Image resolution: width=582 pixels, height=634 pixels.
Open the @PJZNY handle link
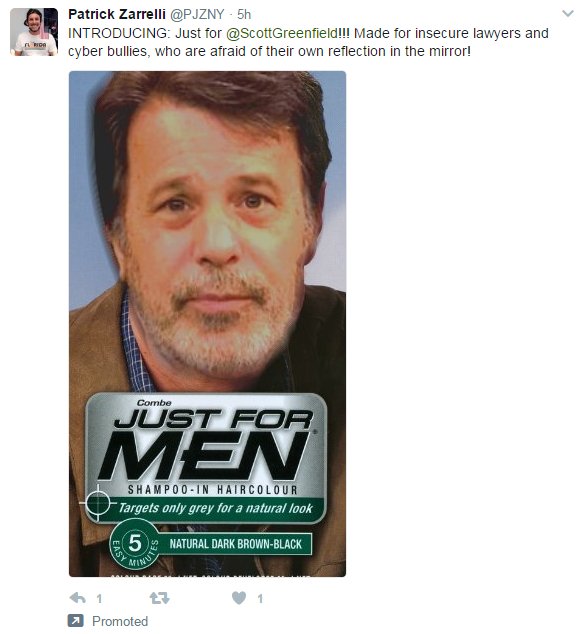[x=197, y=14]
